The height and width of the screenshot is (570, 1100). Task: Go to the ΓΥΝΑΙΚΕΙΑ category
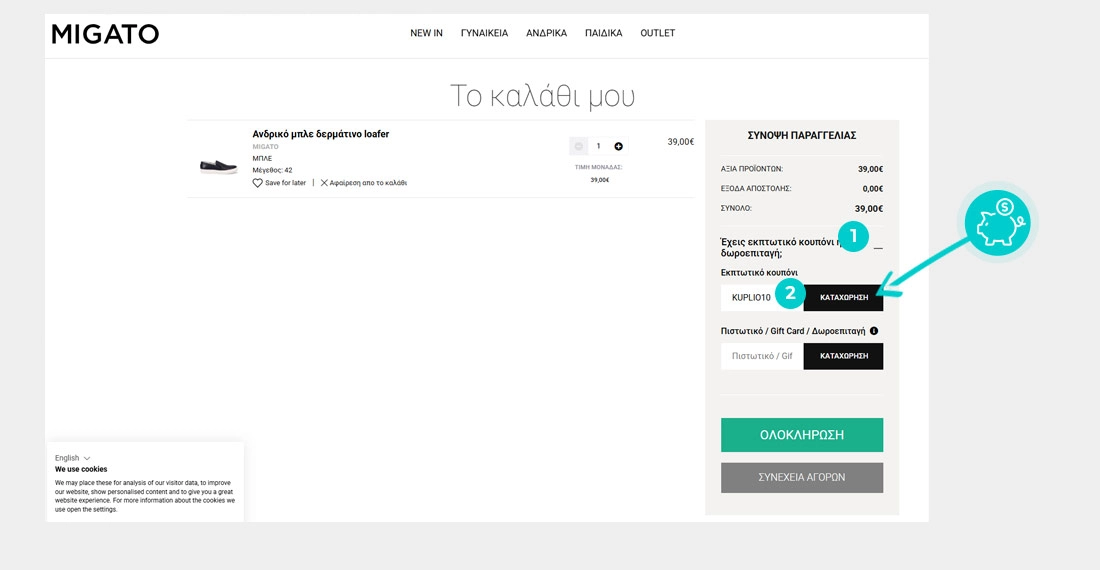[484, 33]
